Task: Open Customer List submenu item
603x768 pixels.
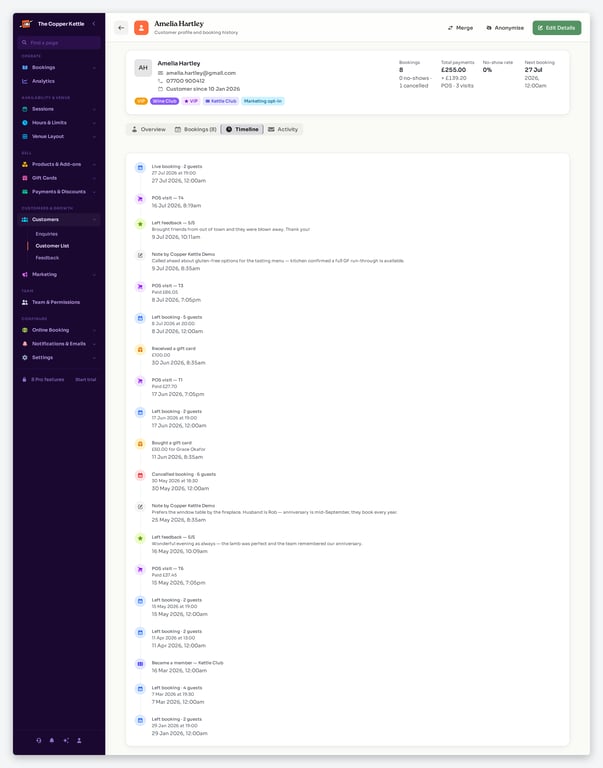Action: [52, 246]
